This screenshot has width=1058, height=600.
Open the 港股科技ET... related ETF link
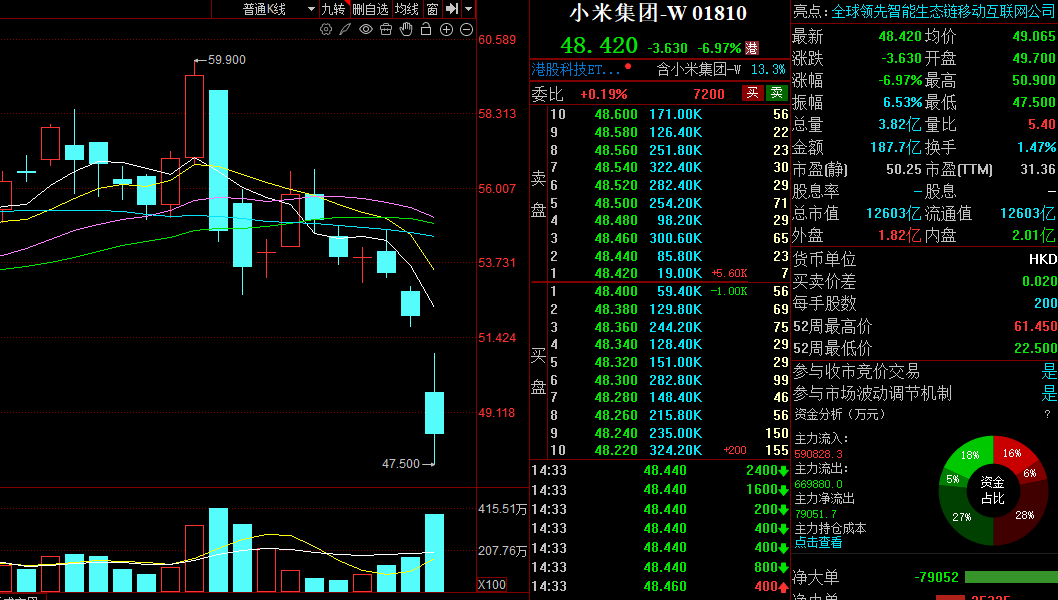click(576, 70)
